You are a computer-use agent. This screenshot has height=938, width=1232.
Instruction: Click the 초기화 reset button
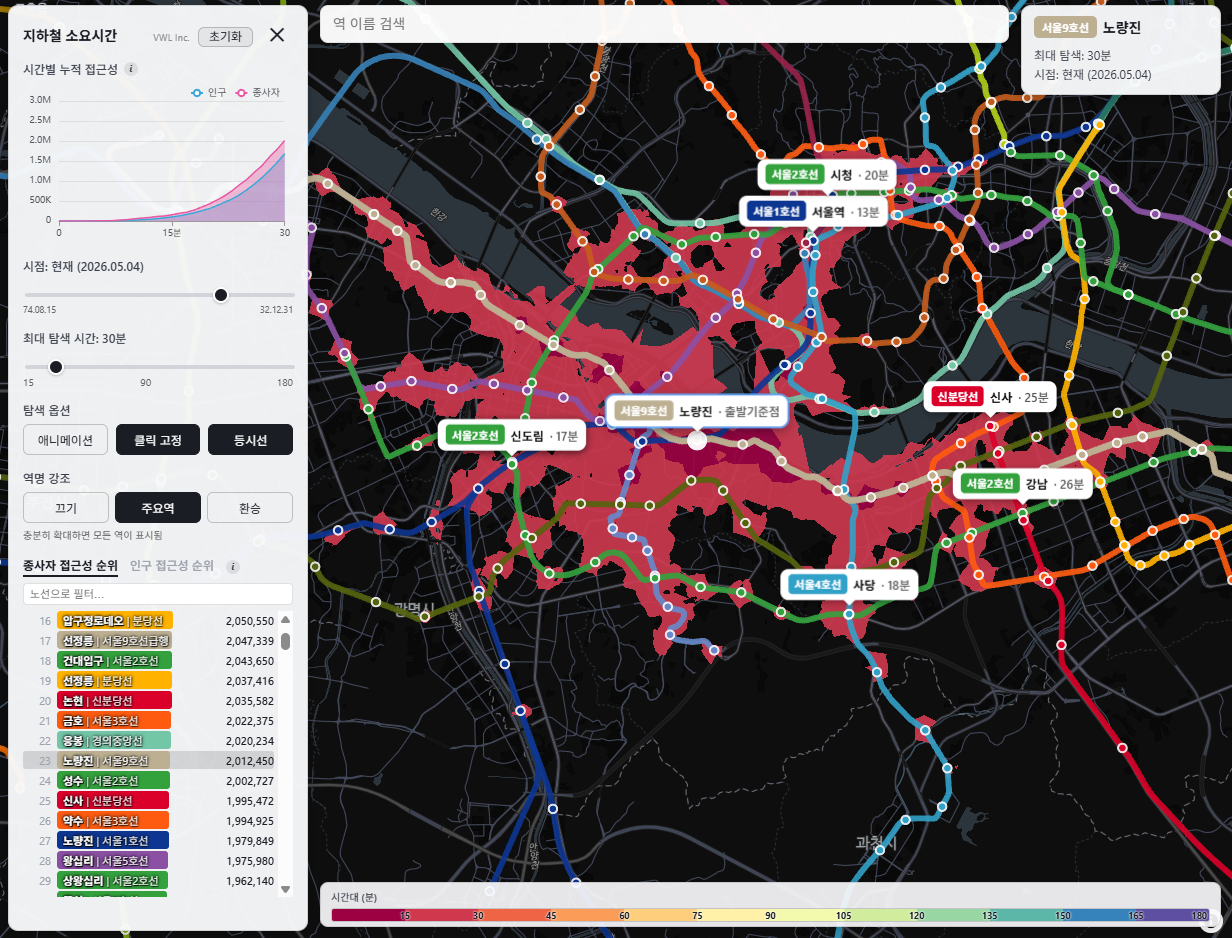click(225, 36)
